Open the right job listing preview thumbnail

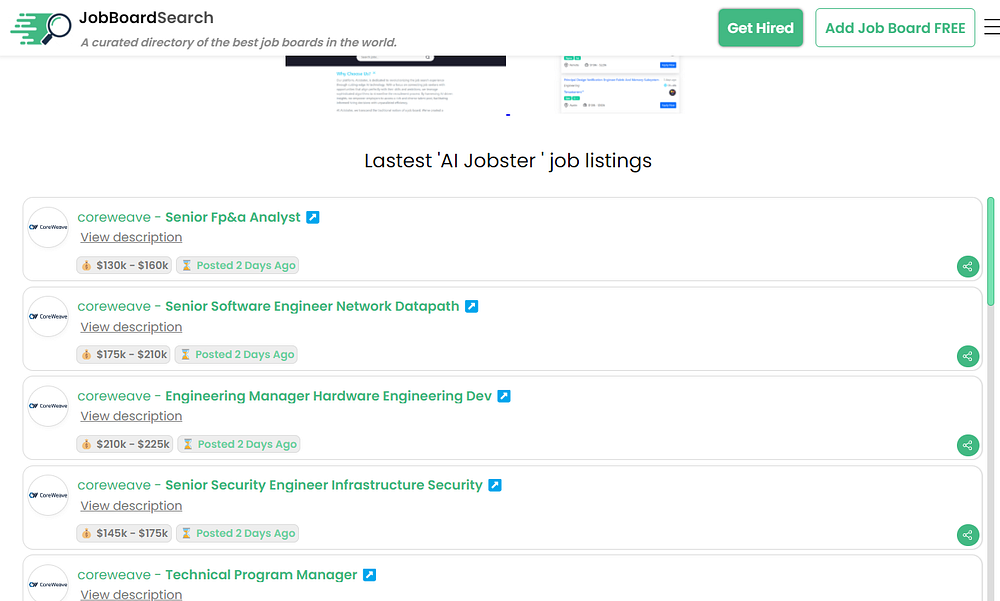coord(620,84)
